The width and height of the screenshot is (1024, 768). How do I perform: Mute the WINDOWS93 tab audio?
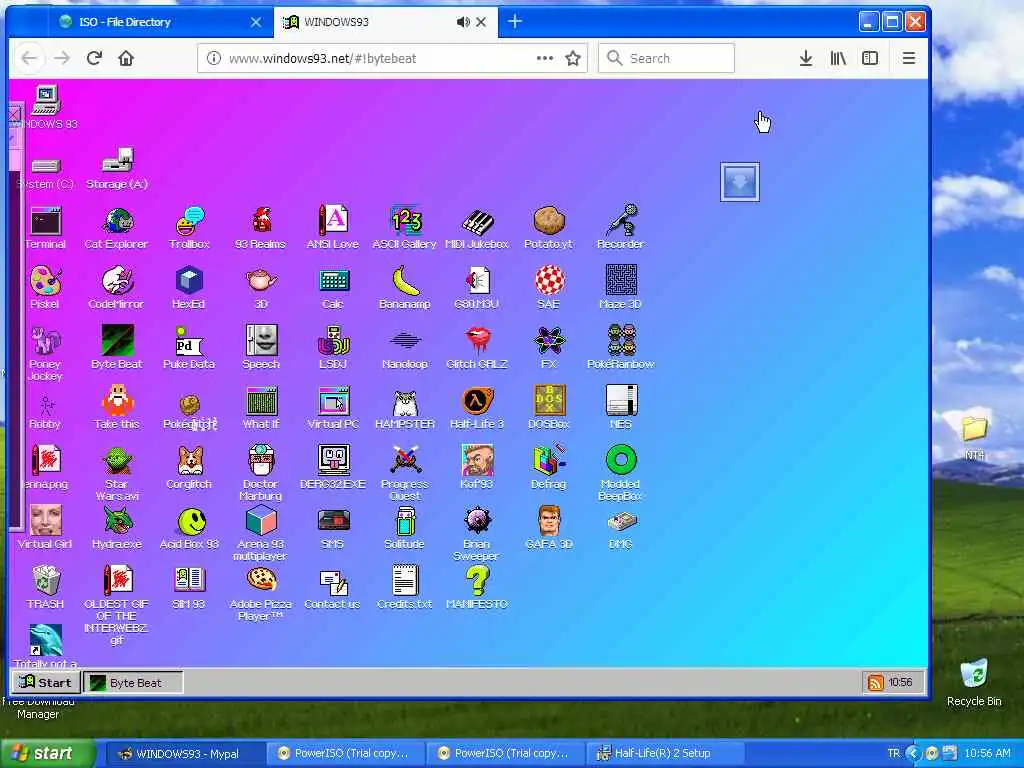pyautogui.click(x=463, y=22)
